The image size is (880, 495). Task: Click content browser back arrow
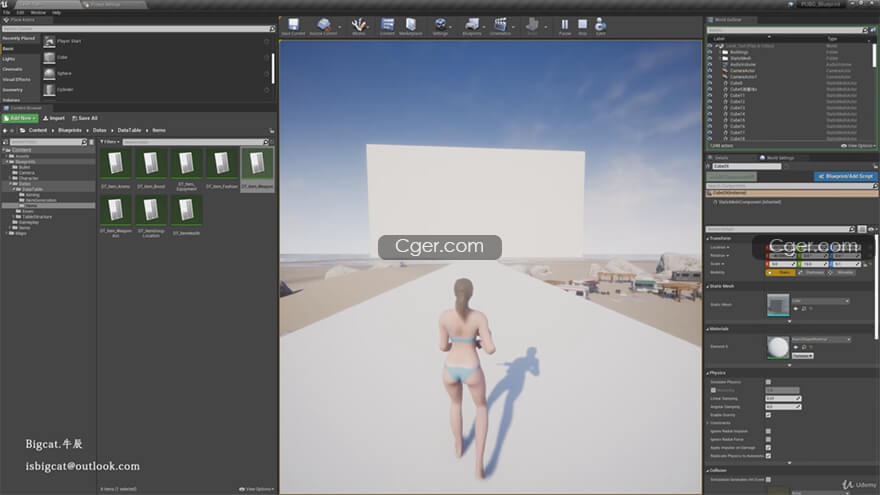pyautogui.click(x=5, y=130)
